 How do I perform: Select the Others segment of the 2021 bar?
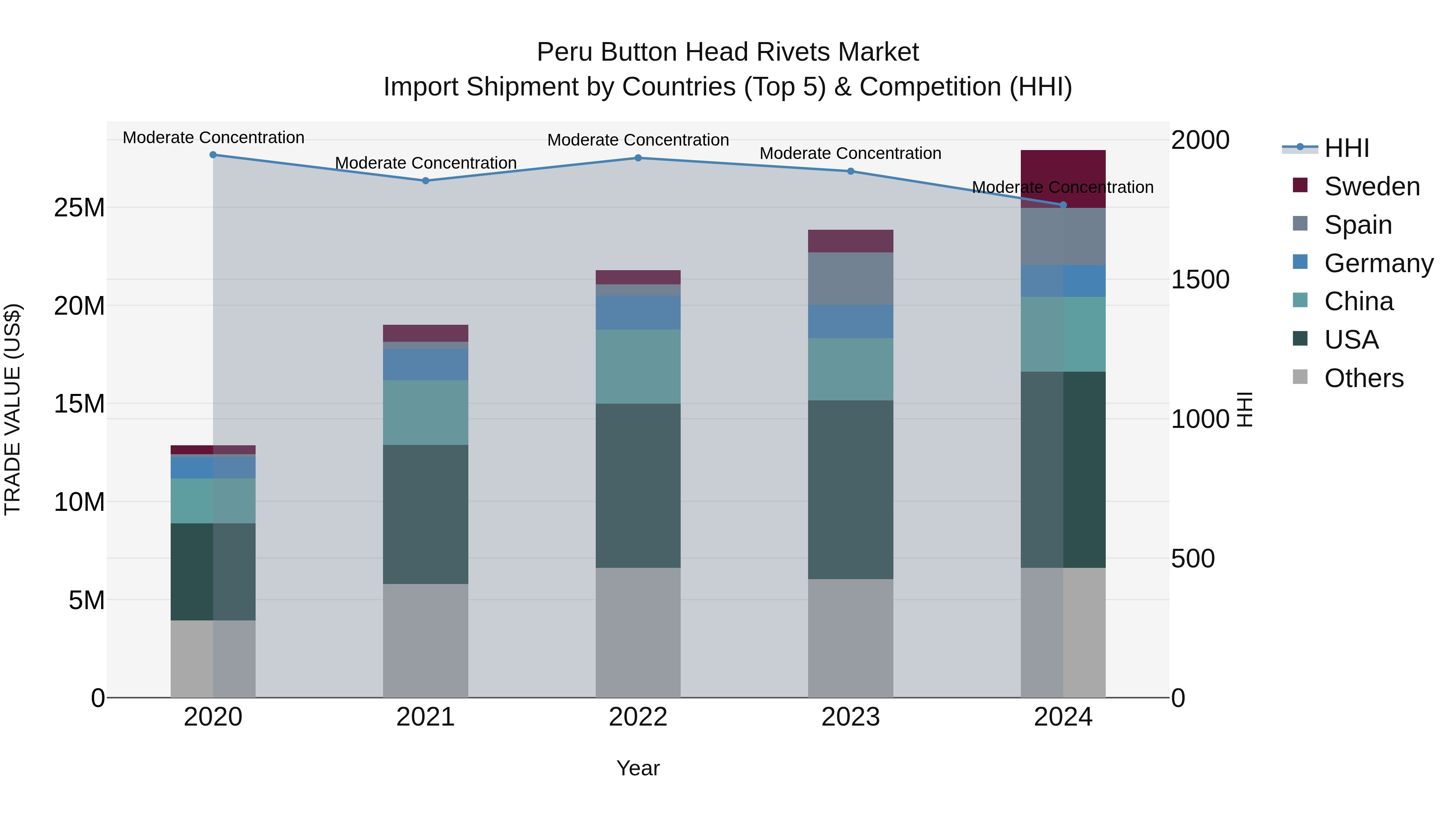coord(425,640)
